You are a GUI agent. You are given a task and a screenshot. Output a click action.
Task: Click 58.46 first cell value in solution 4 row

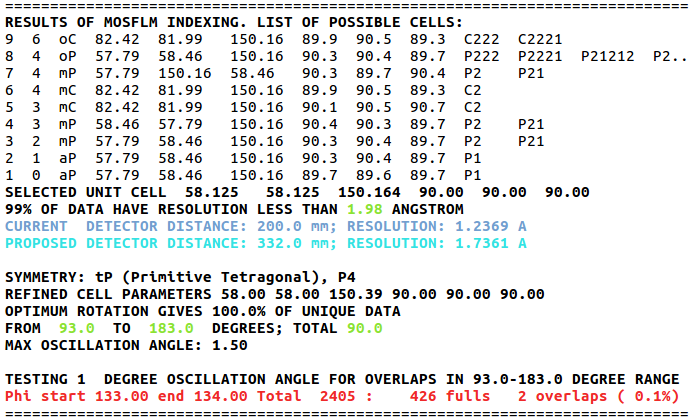coord(117,124)
